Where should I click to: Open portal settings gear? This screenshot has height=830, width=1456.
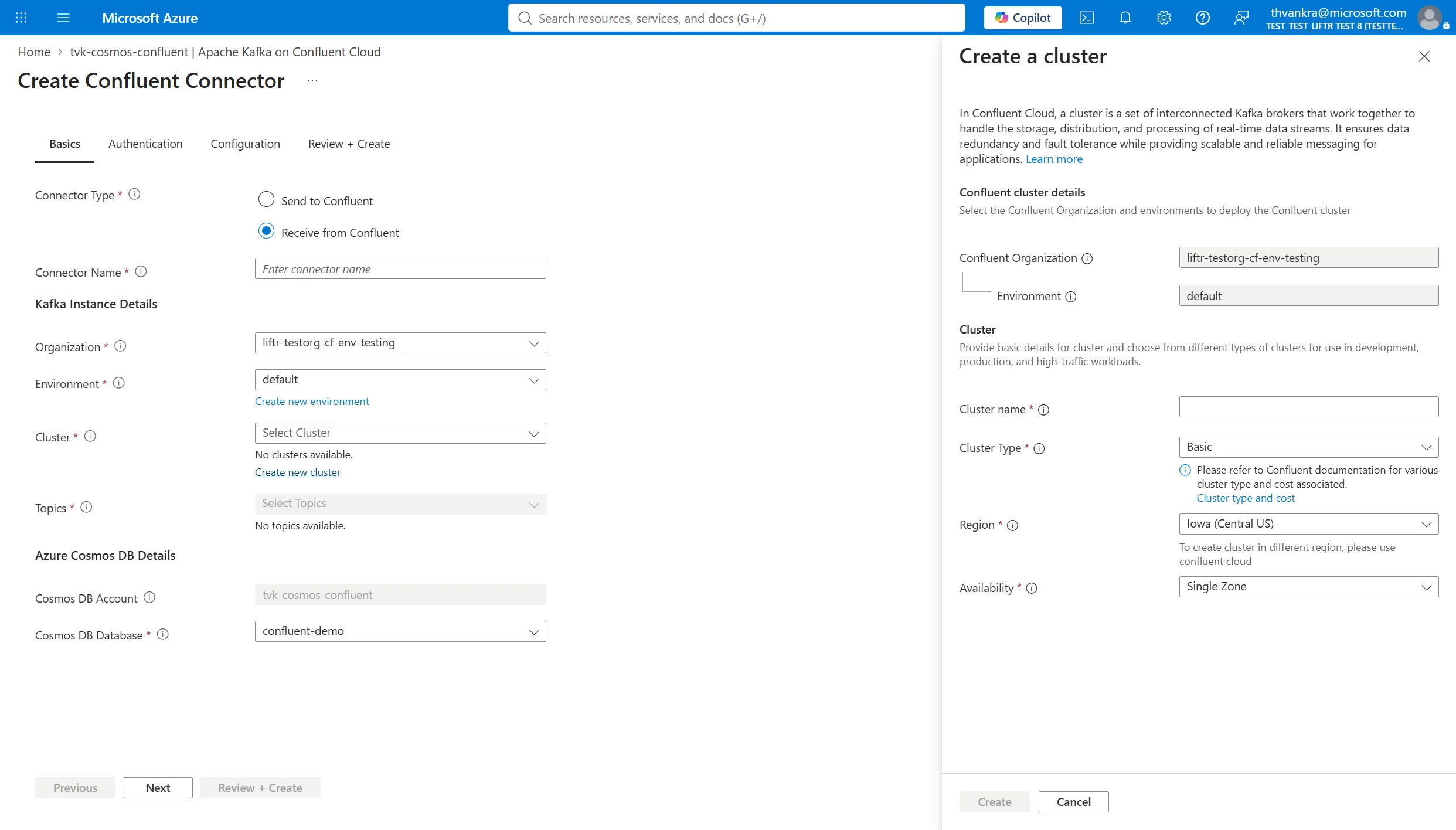tap(1164, 18)
